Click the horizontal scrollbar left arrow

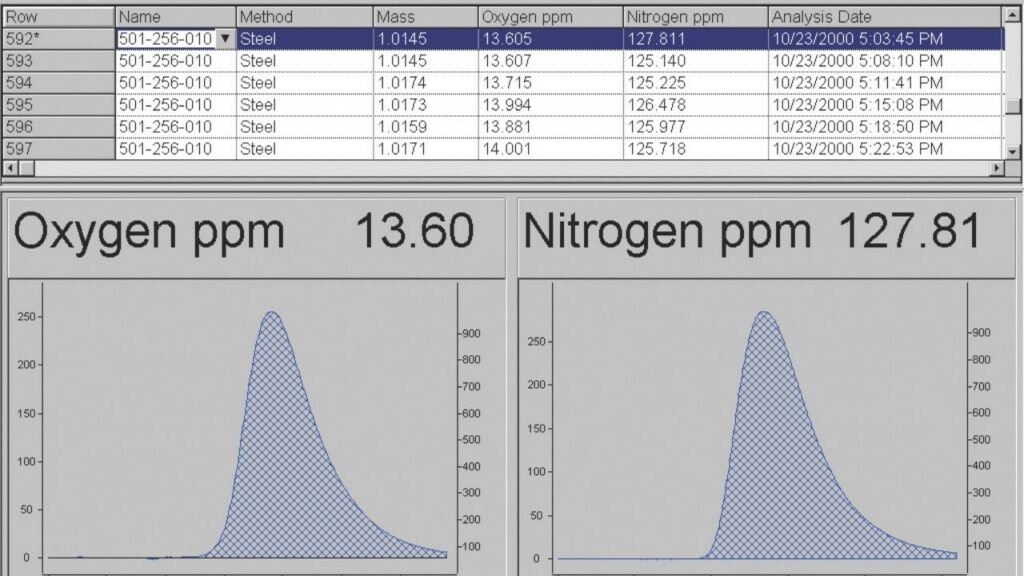(10, 168)
